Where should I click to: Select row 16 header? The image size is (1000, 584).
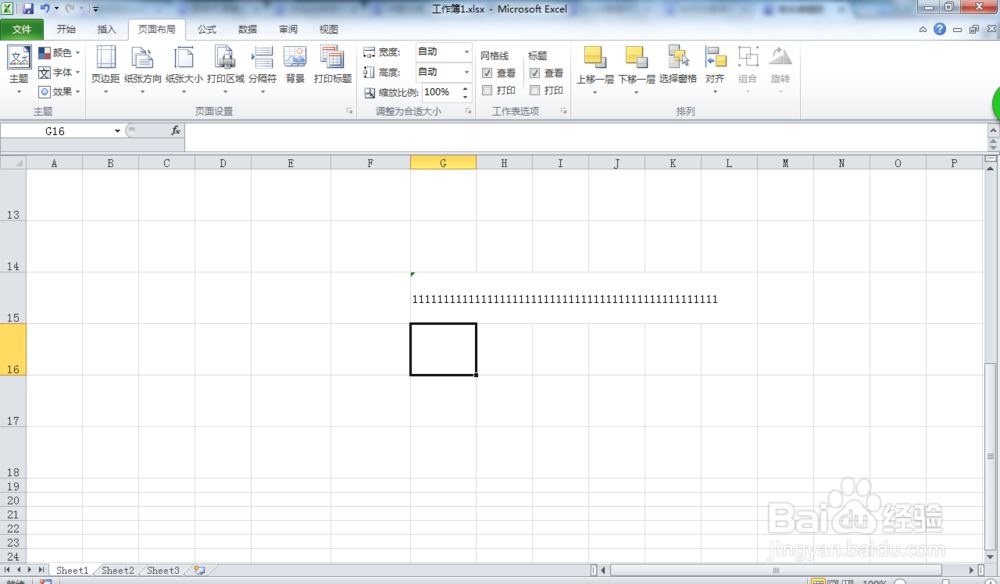coord(13,349)
